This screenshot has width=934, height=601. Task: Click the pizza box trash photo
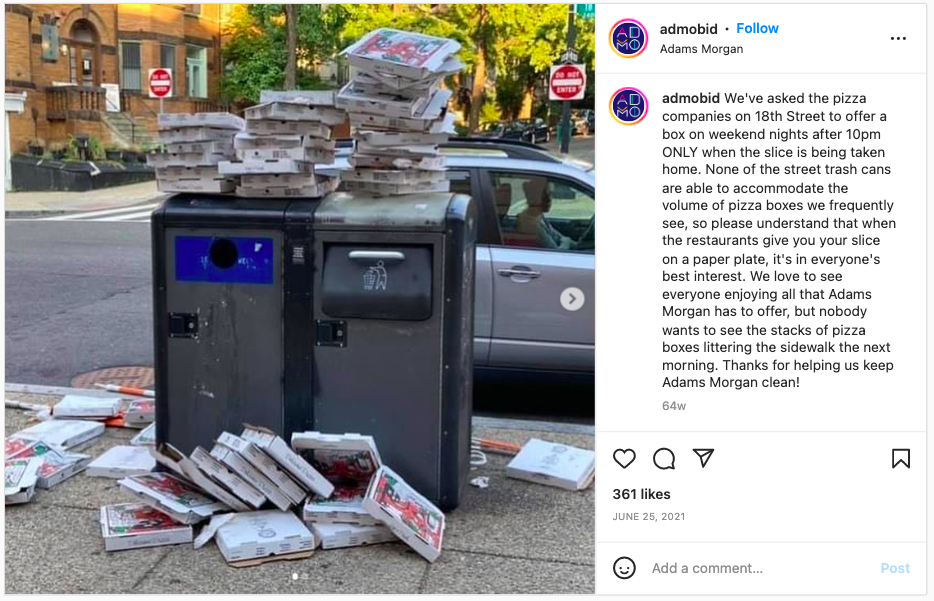pyautogui.click(x=300, y=299)
